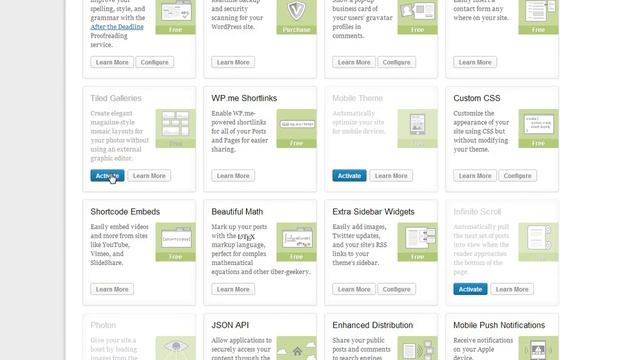
Task: Open Learn More for Infinite Scroll
Action: click(x=512, y=289)
